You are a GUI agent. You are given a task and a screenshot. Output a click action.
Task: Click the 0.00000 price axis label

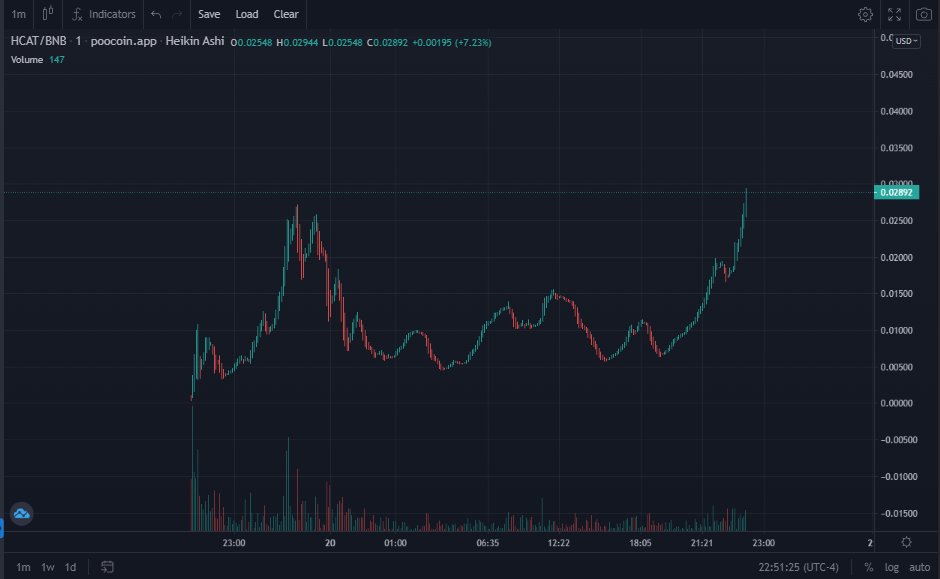pyautogui.click(x=896, y=403)
